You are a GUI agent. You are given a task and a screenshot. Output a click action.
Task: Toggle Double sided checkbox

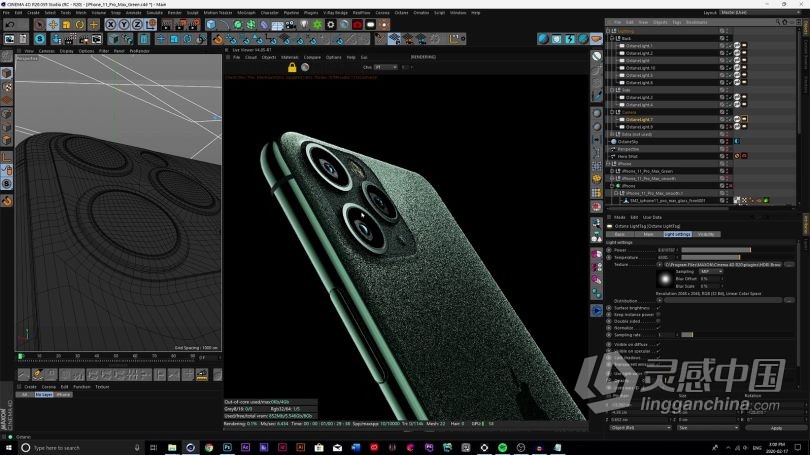coord(658,321)
